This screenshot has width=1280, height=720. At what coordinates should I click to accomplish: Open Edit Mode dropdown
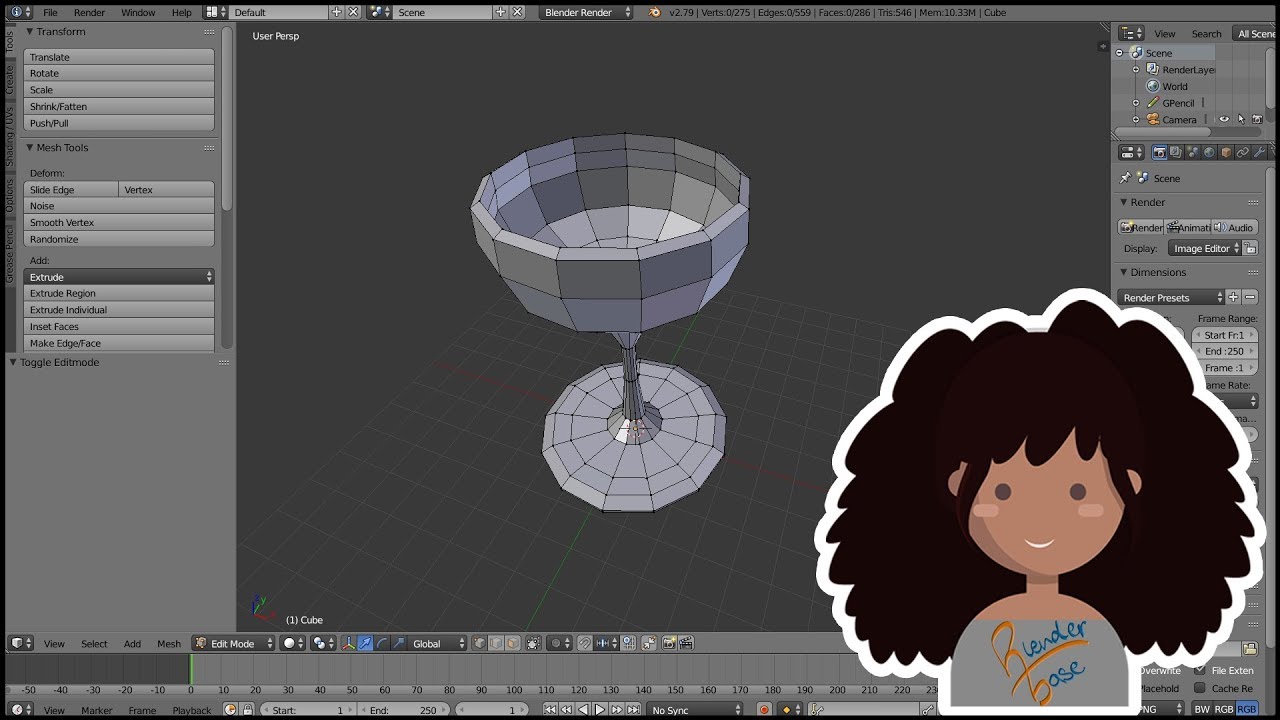click(x=234, y=643)
